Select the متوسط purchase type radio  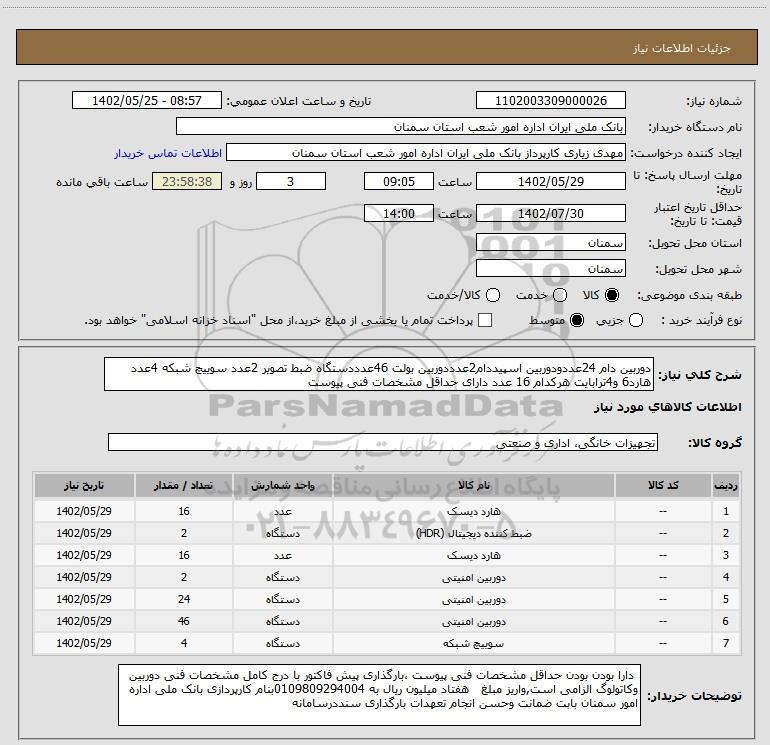[x=577, y=321]
